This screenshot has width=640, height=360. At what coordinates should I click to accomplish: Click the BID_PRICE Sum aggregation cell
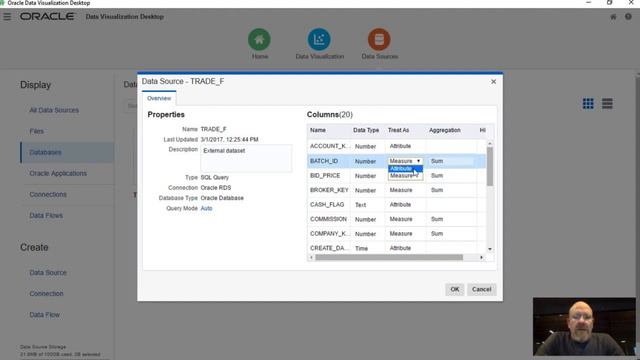pos(451,176)
